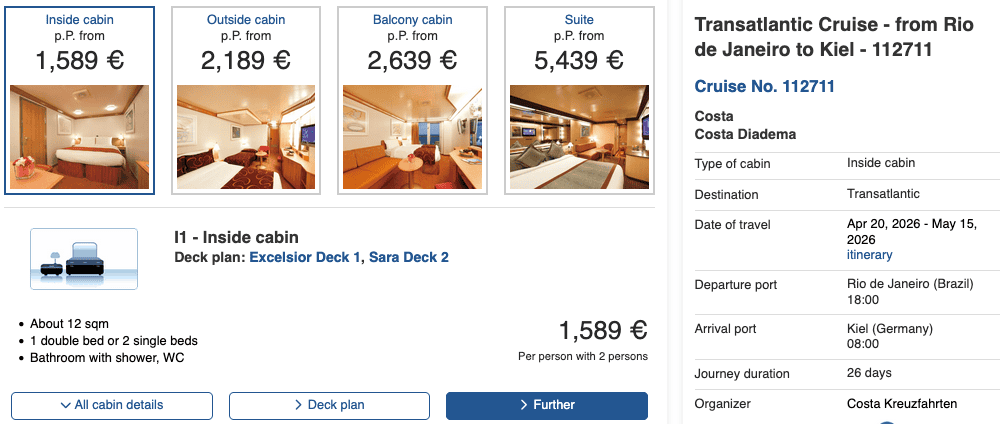Choose the Suite cabin option

tap(579, 20)
